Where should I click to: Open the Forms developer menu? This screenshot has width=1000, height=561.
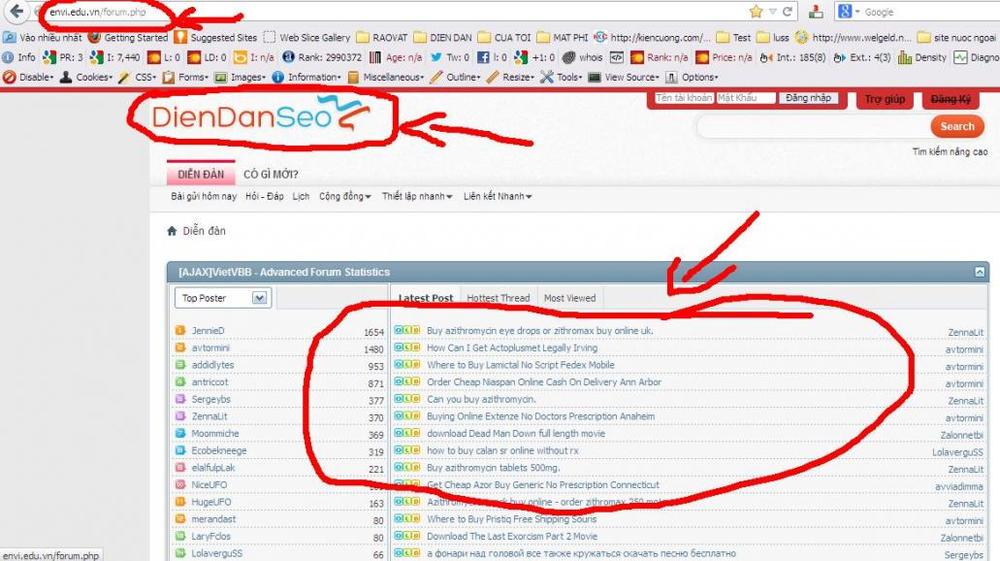point(186,77)
